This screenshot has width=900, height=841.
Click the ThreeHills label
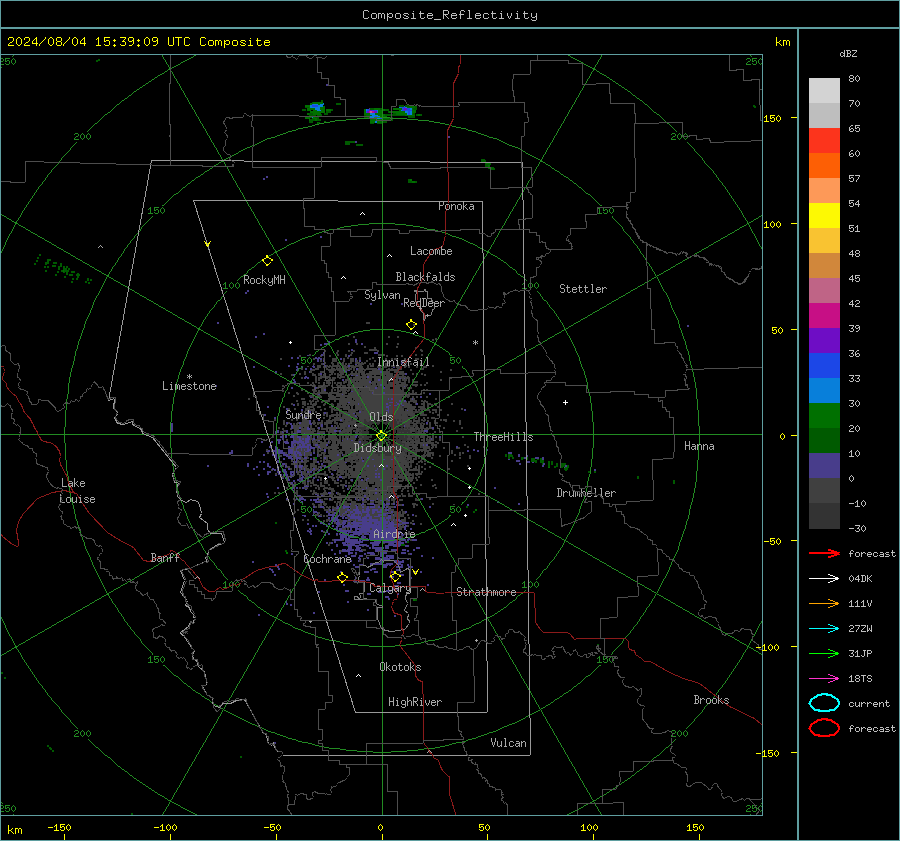coord(503,437)
